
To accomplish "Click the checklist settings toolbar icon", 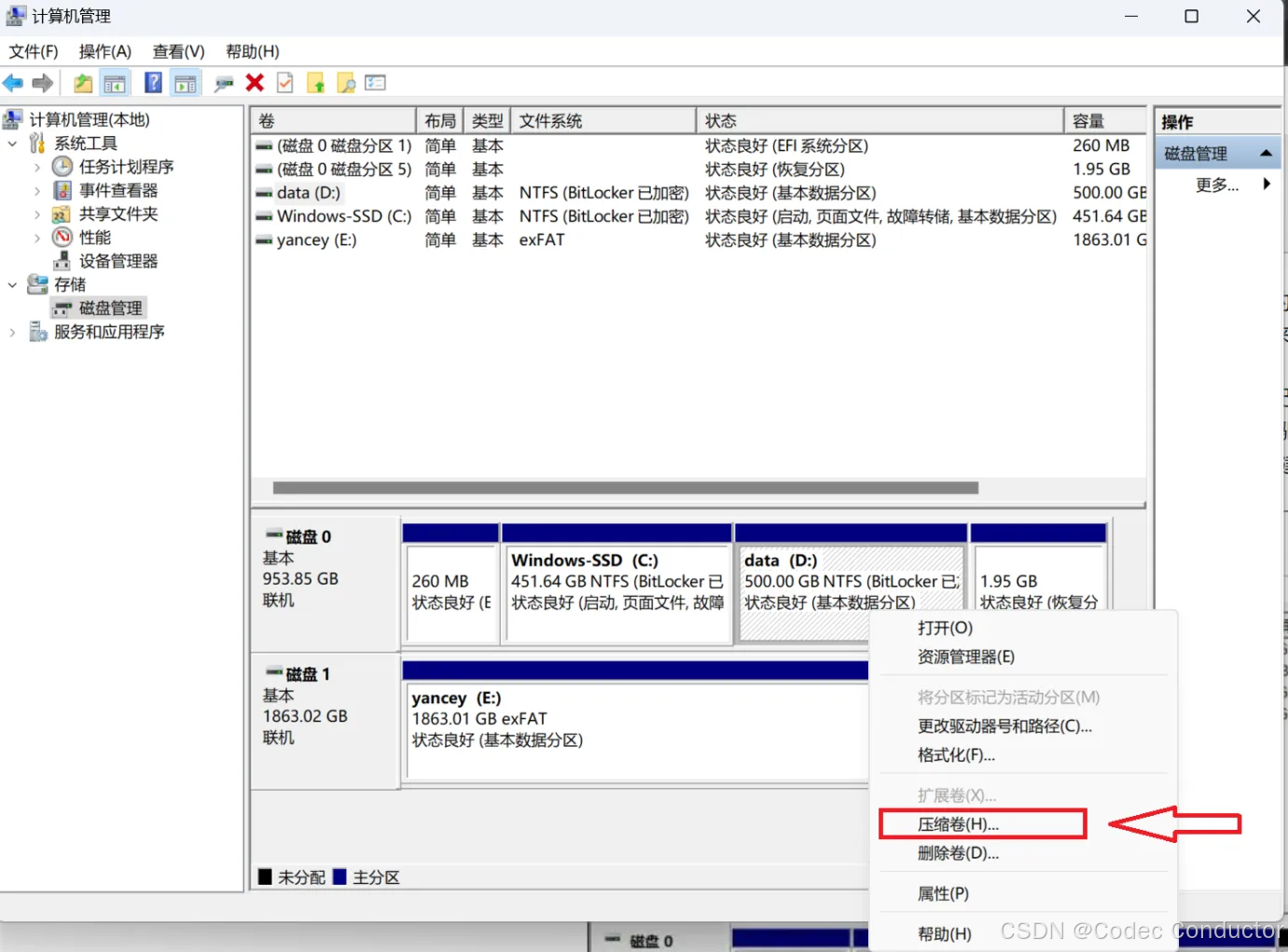I will (x=376, y=83).
